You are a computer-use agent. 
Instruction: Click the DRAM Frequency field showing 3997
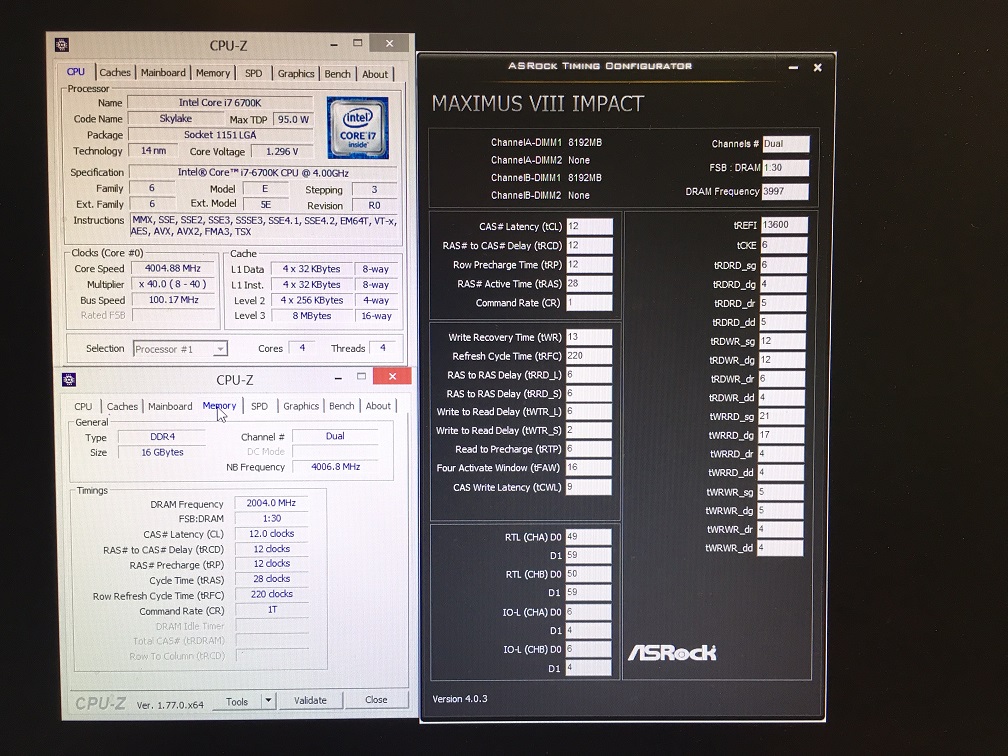coord(785,192)
